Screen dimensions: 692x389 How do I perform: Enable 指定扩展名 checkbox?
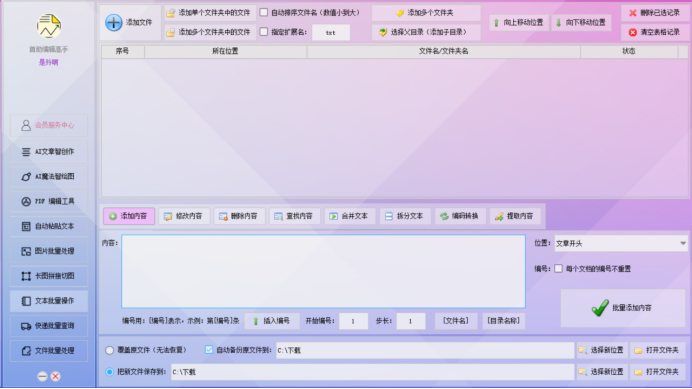[x=263, y=32]
